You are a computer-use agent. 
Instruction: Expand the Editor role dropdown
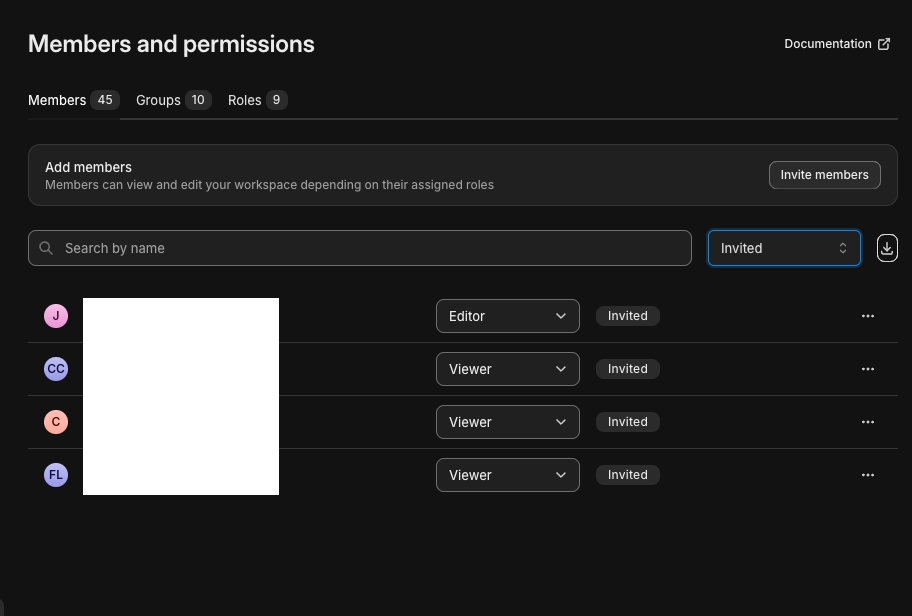click(x=507, y=316)
